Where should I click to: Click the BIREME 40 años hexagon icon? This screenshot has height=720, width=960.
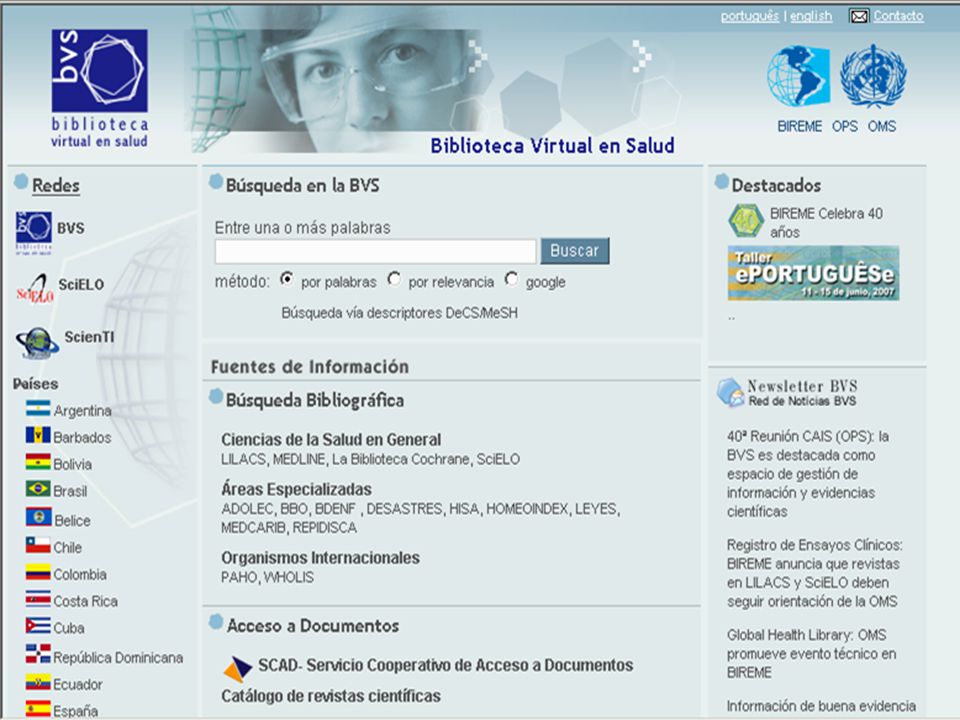tap(746, 220)
